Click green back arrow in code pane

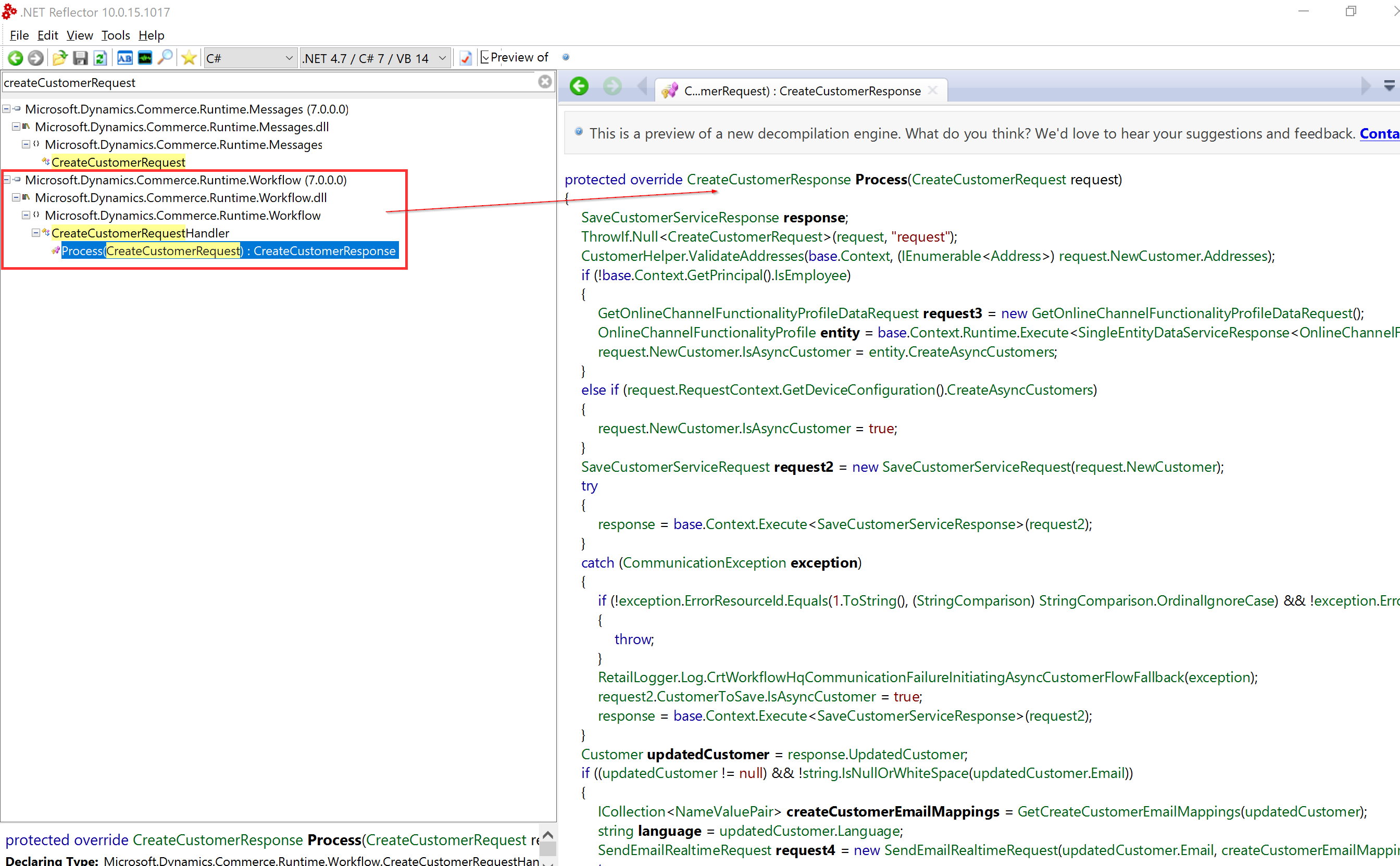(x=579, y=86)
